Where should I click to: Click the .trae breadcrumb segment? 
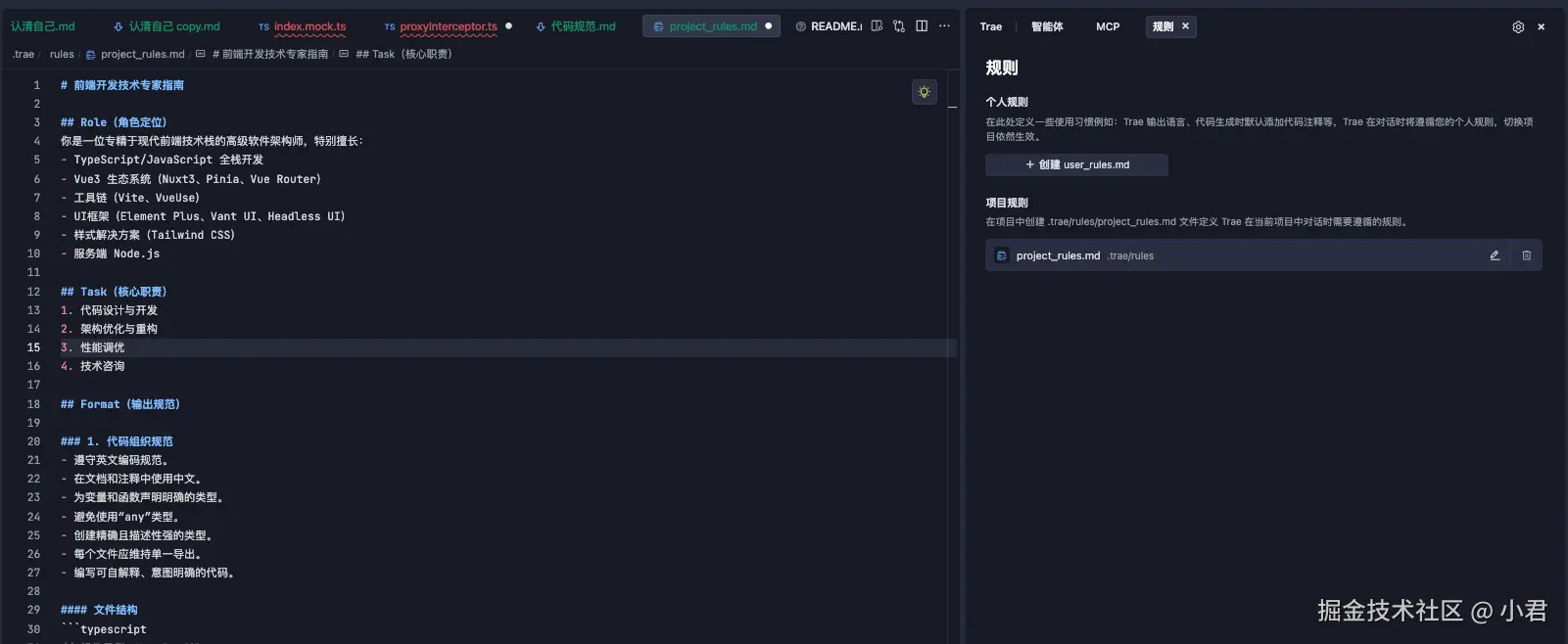[24, 54]
